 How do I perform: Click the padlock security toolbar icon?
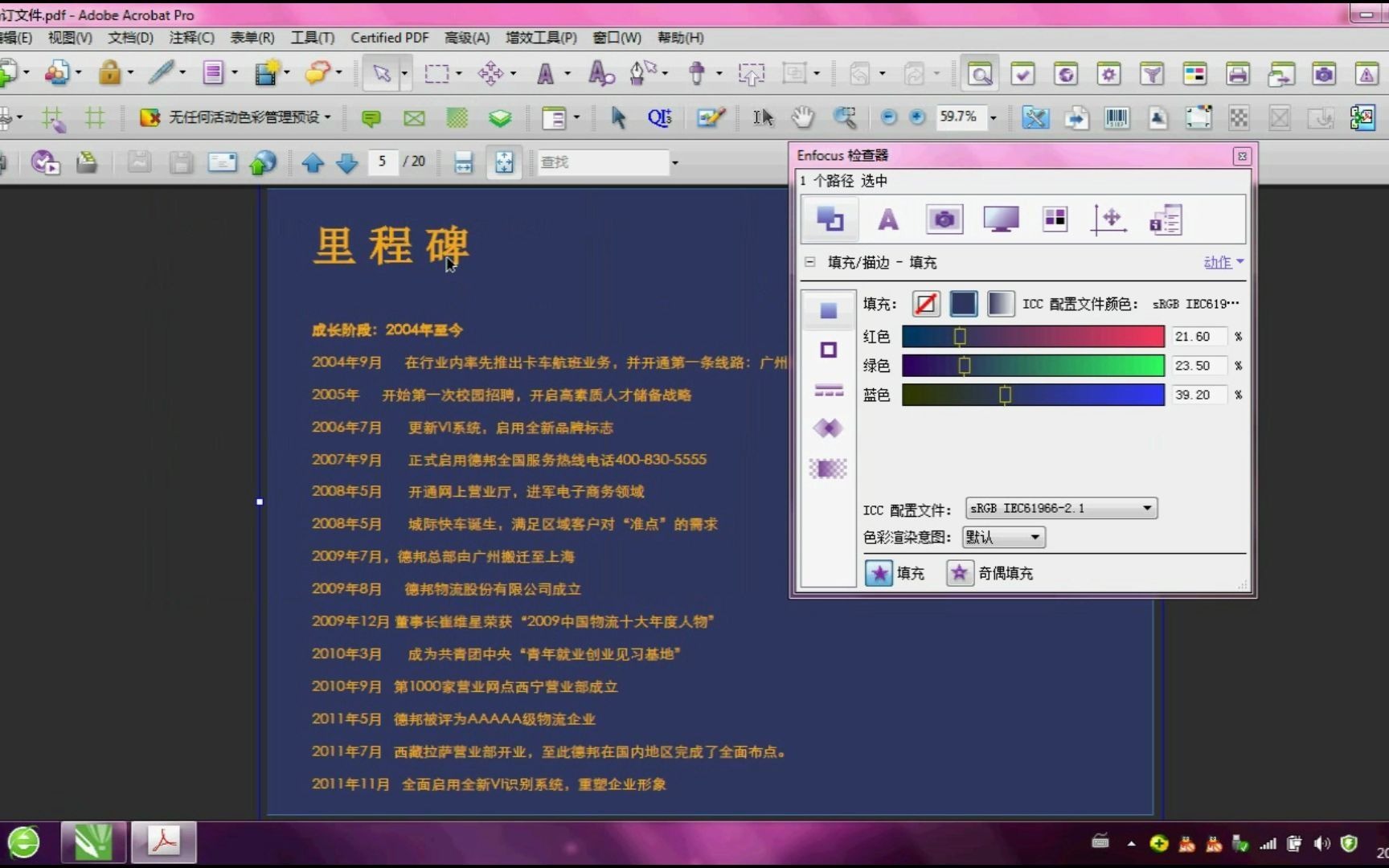[109, 73]
